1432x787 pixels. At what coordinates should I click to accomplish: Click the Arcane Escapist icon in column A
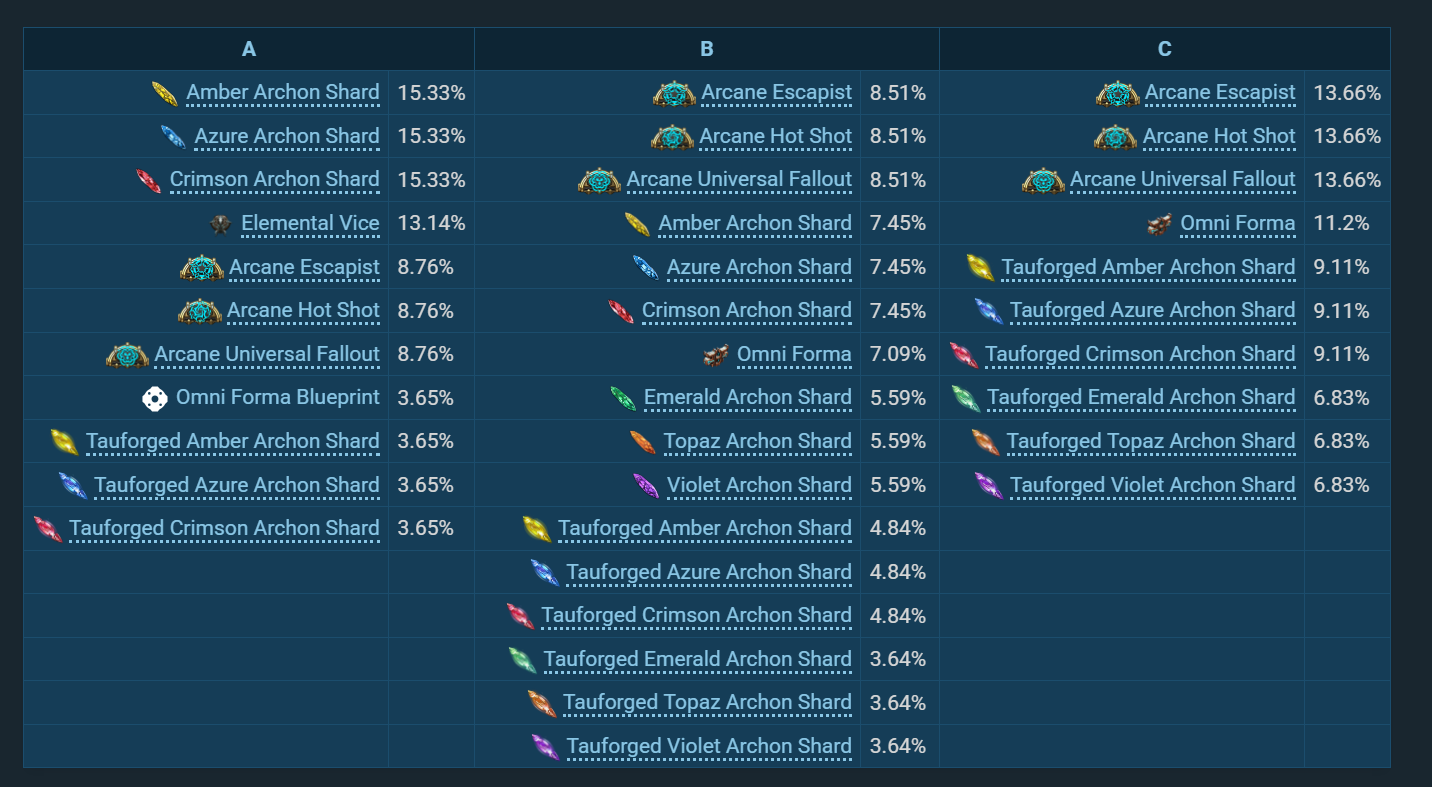pos(201,268)
